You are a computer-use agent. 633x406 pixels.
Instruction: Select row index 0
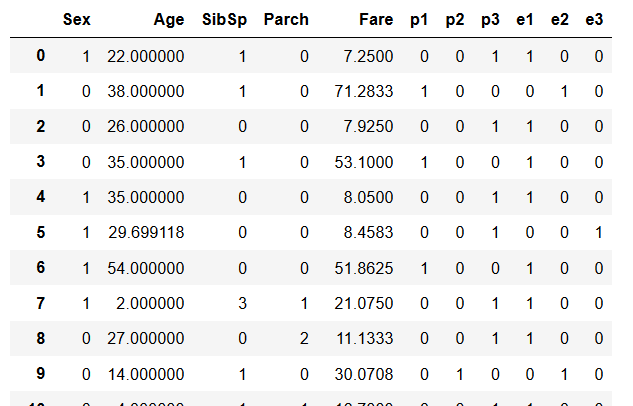coord(40,55)
